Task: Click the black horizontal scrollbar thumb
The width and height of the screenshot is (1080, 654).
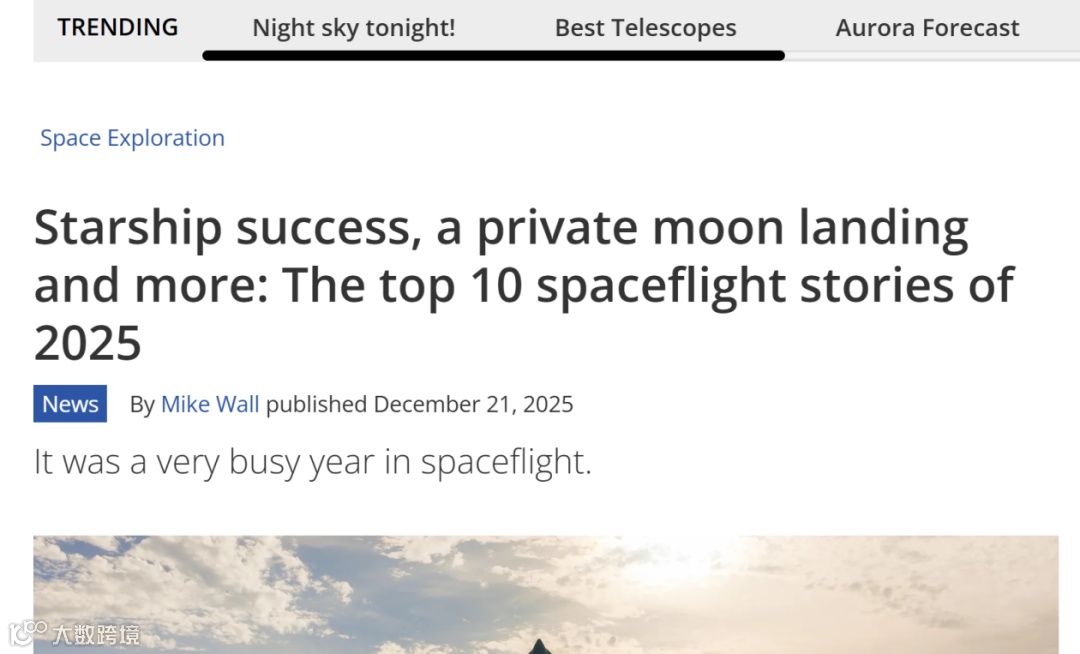Action: pos(493,55)
